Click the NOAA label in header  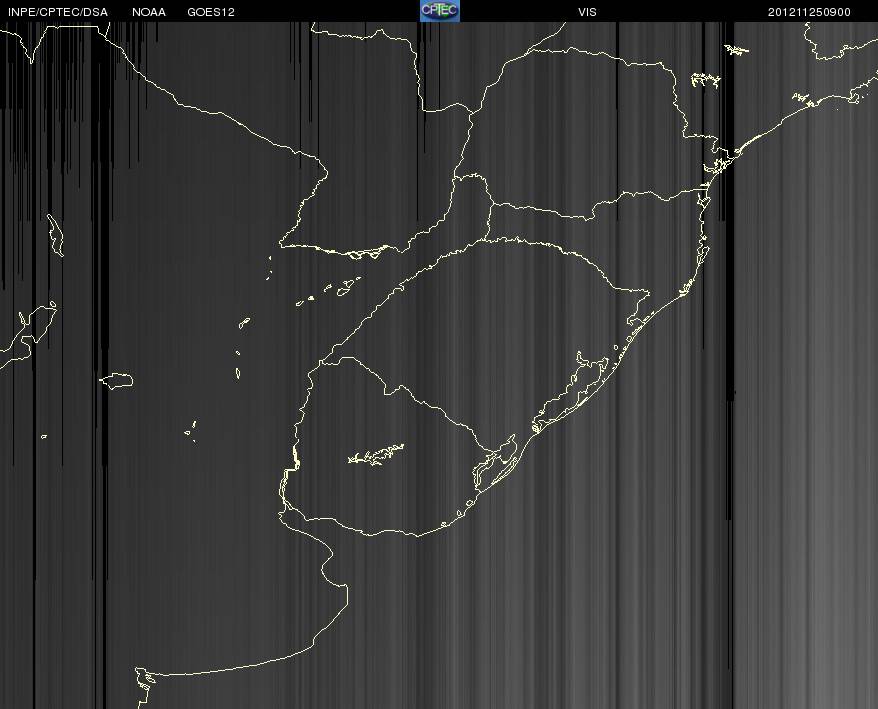coord(149,12)
